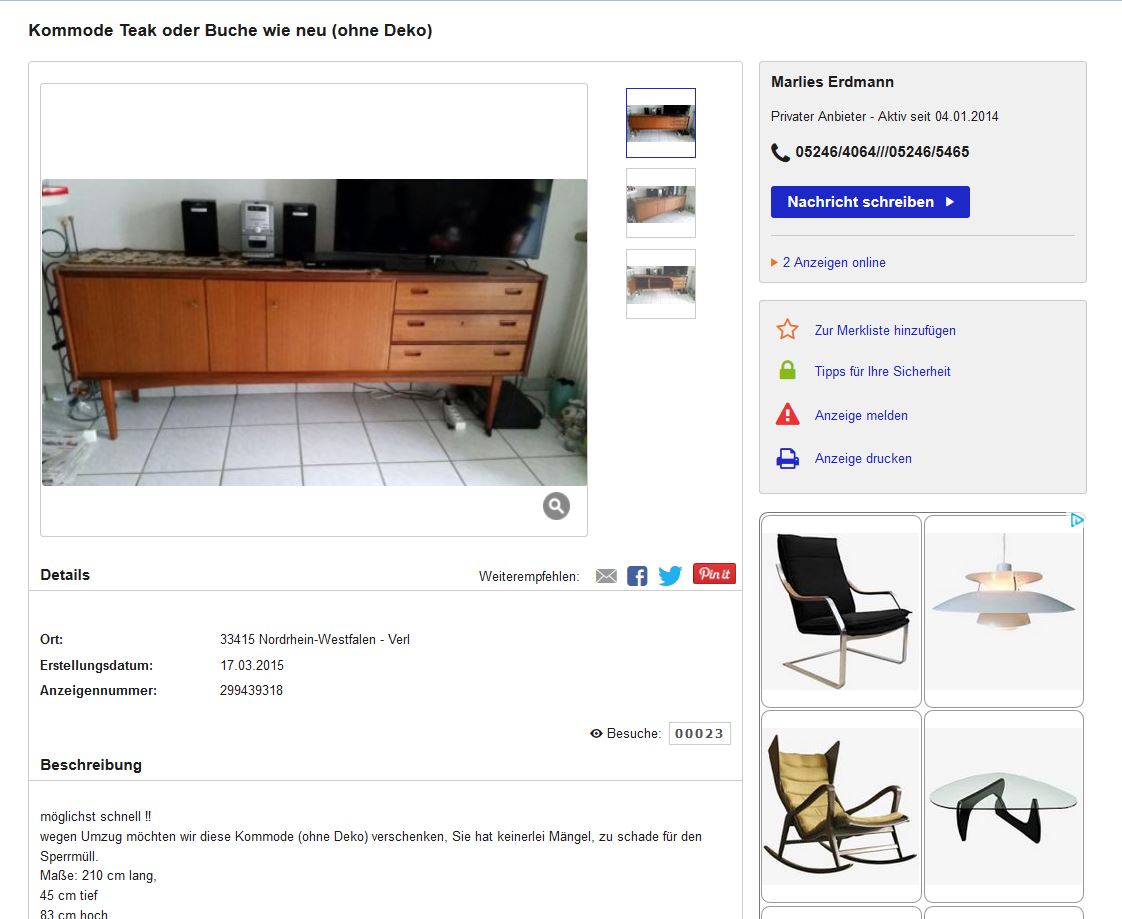Select the first sideboard thumbnail
Image resolution: width=1122 pixels, height=919 pixels.
(660, 122)
